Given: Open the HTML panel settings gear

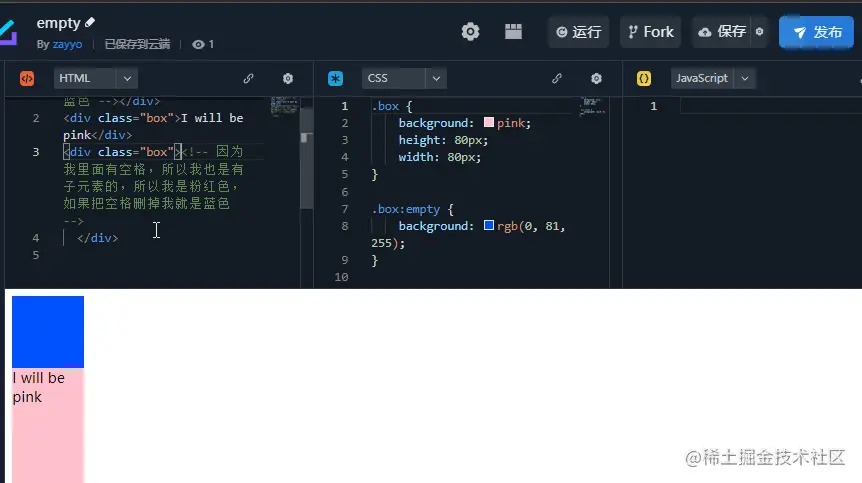Looking at the screenshot, I should pos(288,79).
